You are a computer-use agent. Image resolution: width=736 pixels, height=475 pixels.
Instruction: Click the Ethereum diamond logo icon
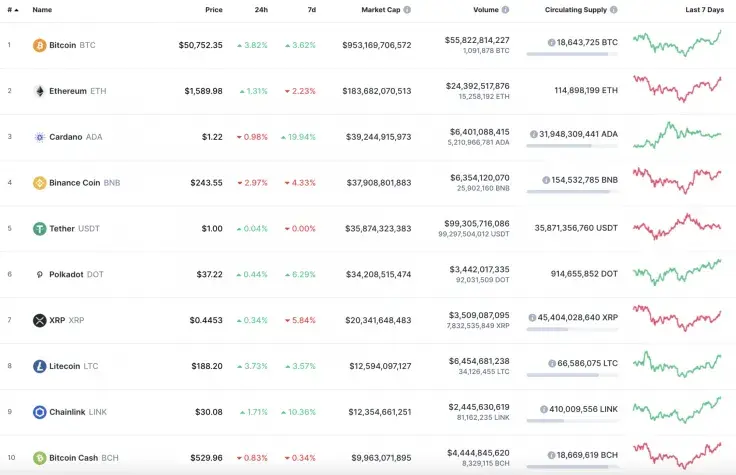39,91
